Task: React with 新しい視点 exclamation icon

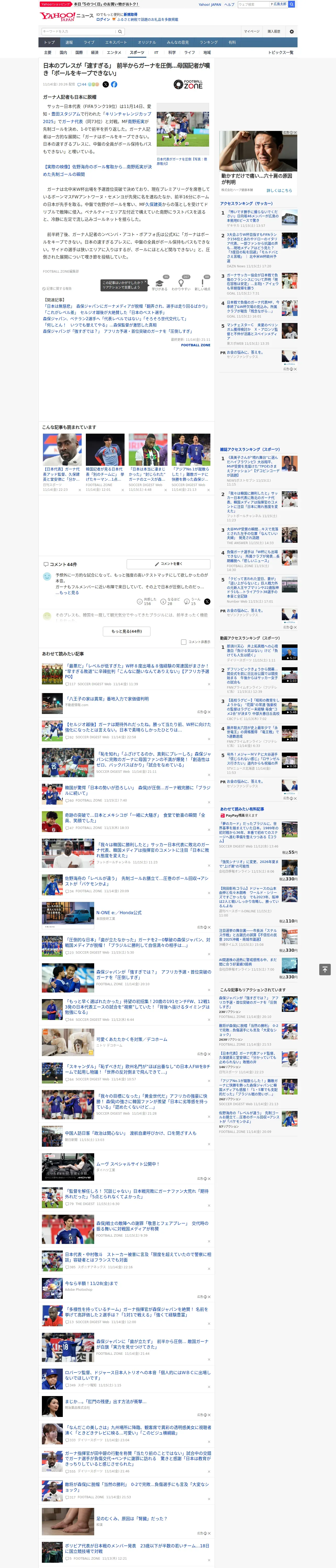Action: point(203,284)
